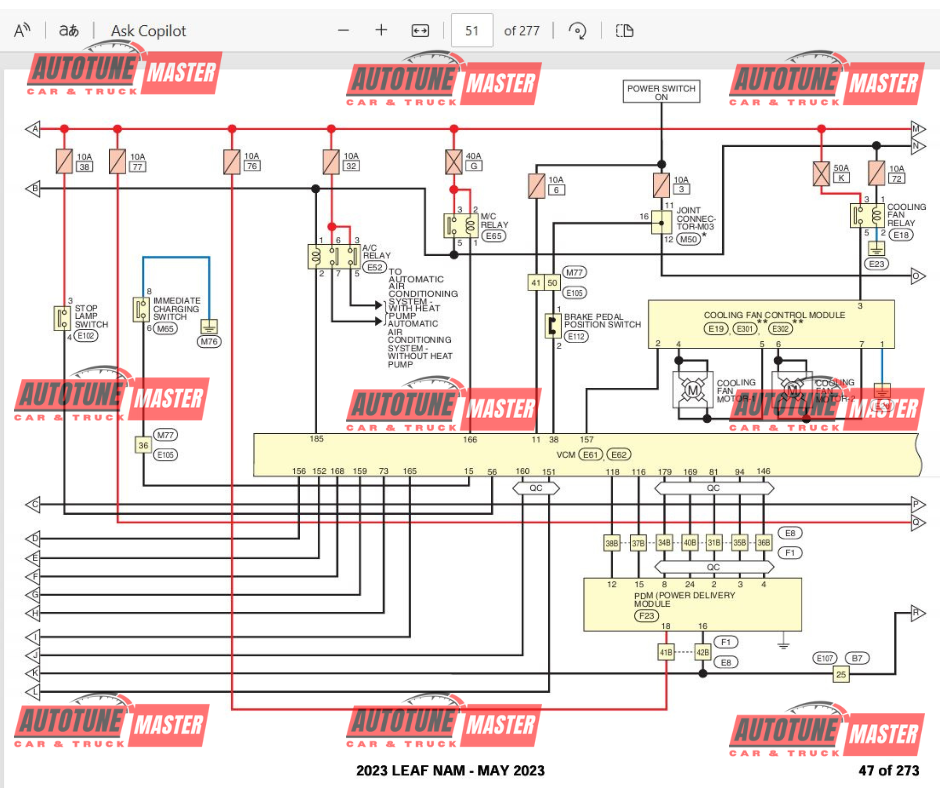Click the POWER SWITCH ON box
Screen dimensions: 940x788
coord(661,93)
